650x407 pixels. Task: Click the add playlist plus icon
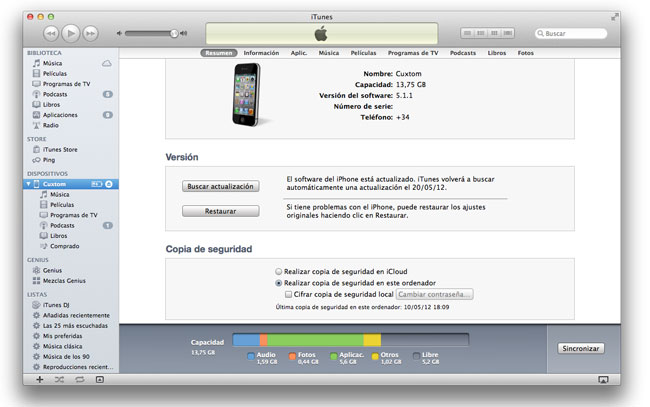coord(40,381)
